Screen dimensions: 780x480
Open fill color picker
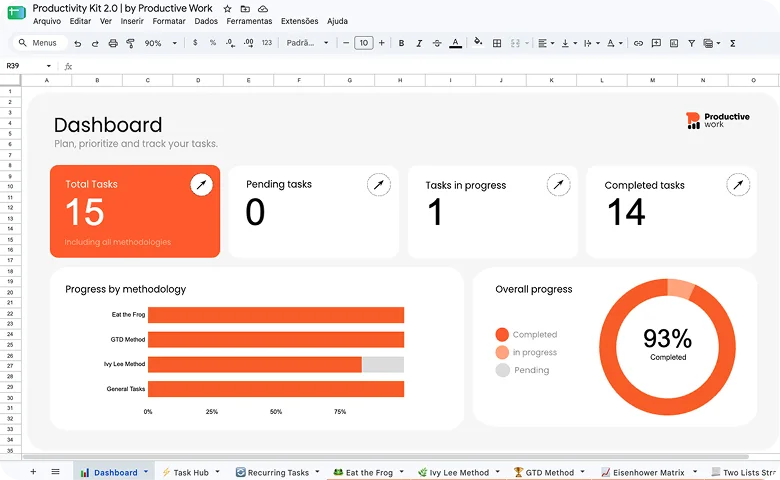(x=478, y=42)
